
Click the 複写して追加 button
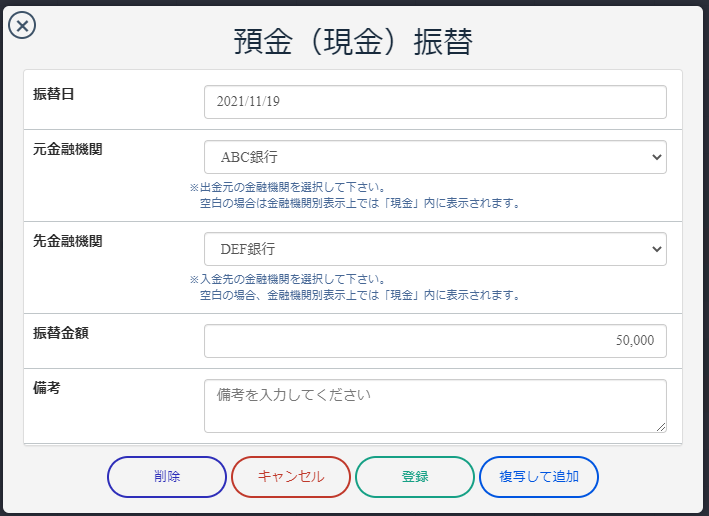(539, 477)
